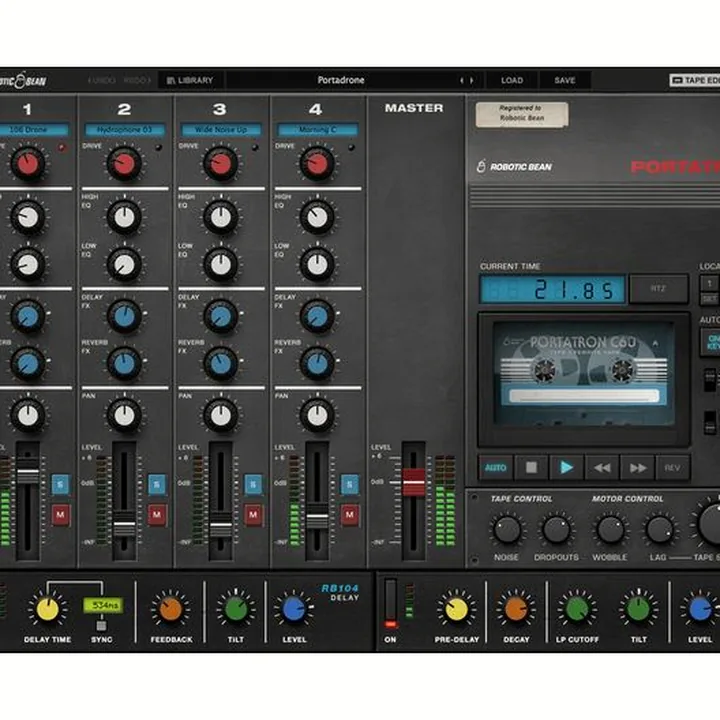Click the REDO button
Viewport: 720px width, 720px height.
click(136, 80)
